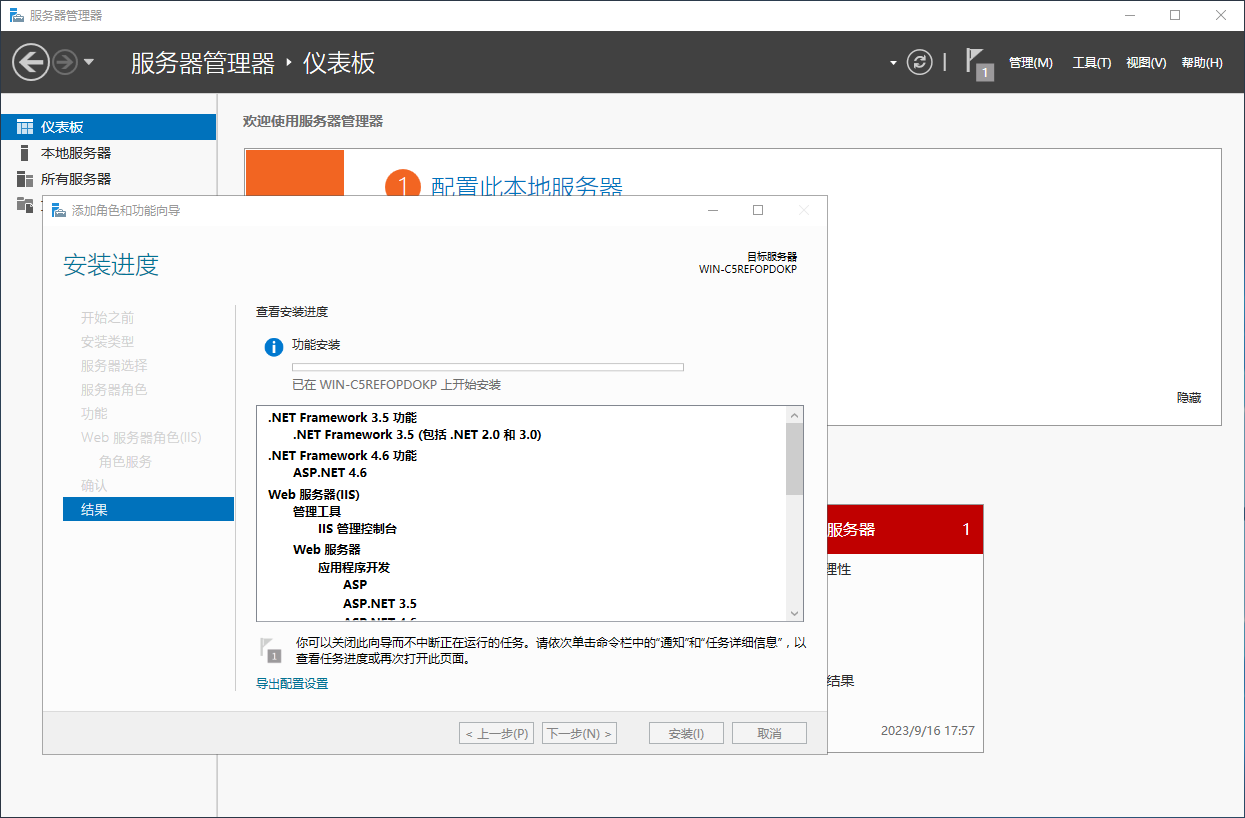This screenshot has height=818, width=1245.
Task: Click 应用程序开发 entry
Action: click(354, 567)
